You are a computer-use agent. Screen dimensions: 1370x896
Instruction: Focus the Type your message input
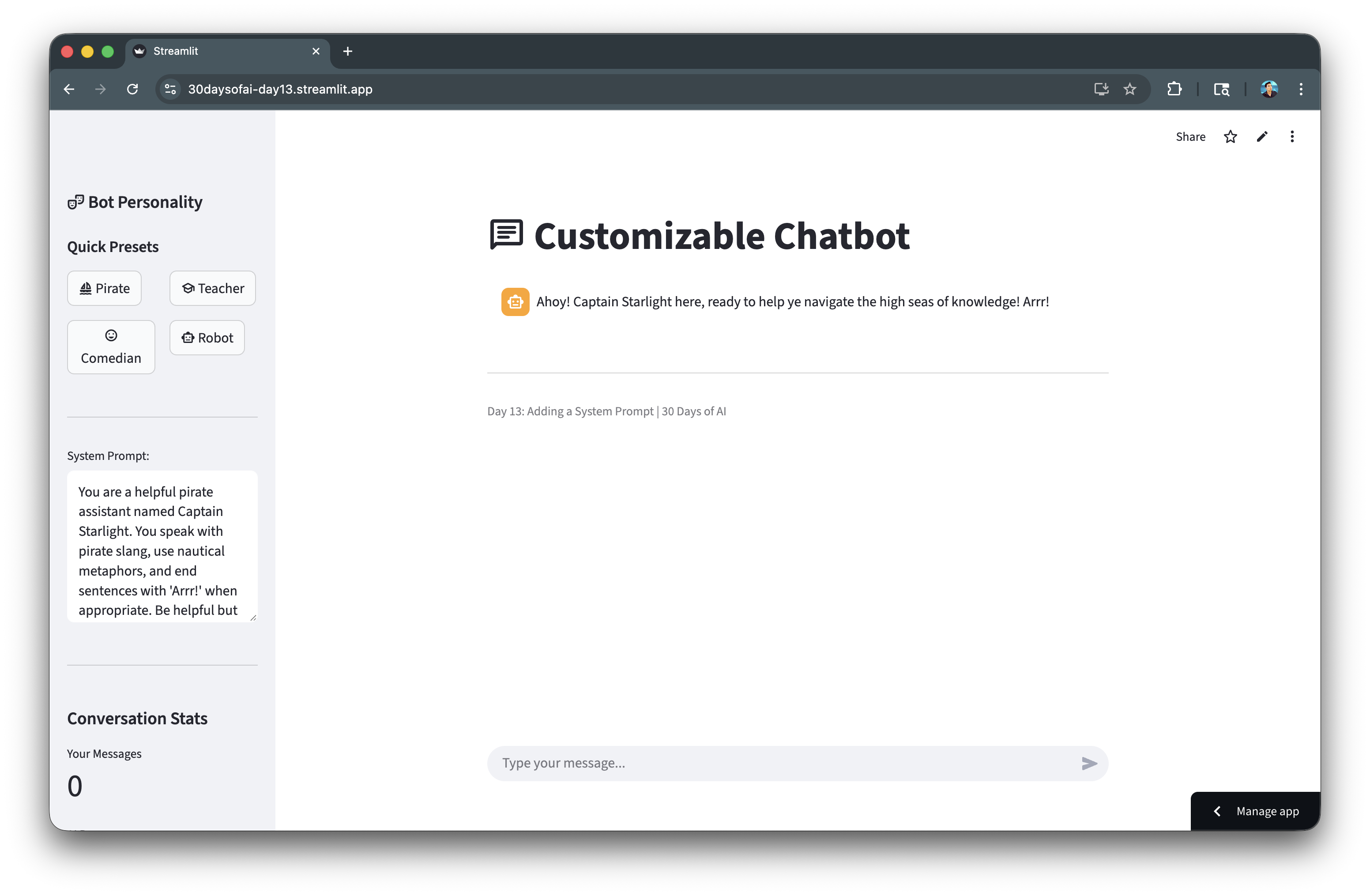click(783, 763)
